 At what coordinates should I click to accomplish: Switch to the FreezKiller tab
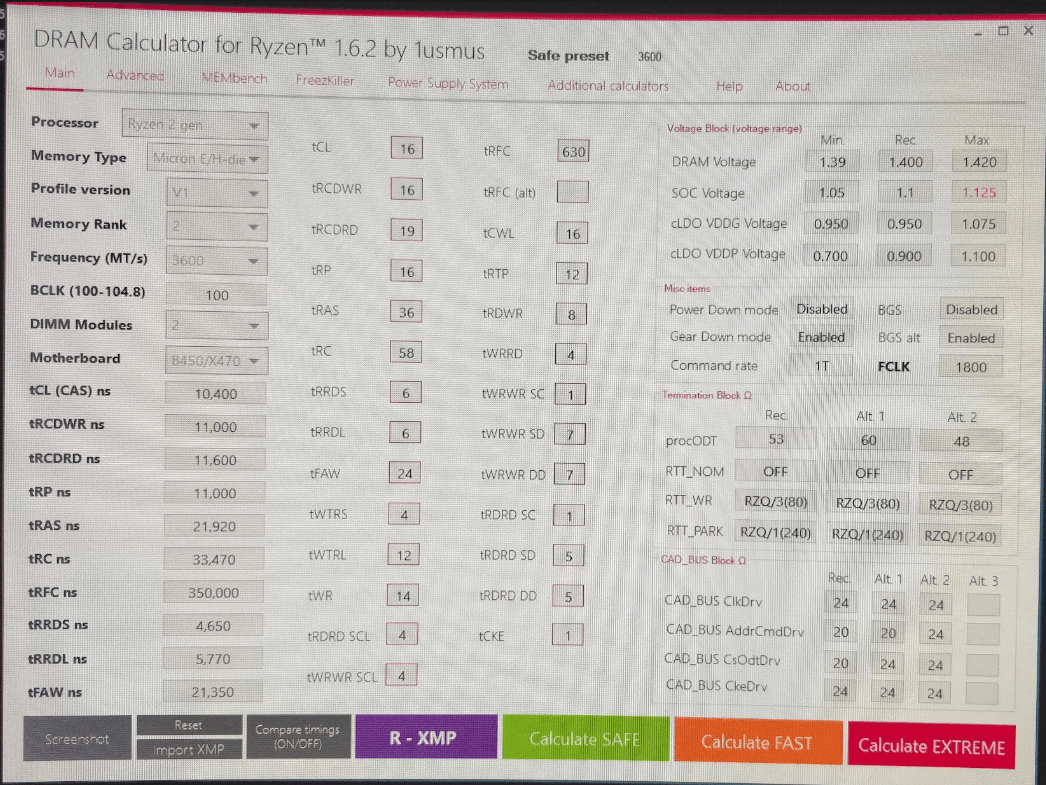point(325,81)
